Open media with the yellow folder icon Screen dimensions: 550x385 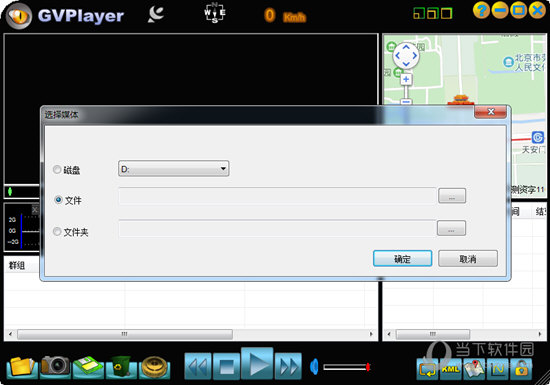click(x=22, y=367)
